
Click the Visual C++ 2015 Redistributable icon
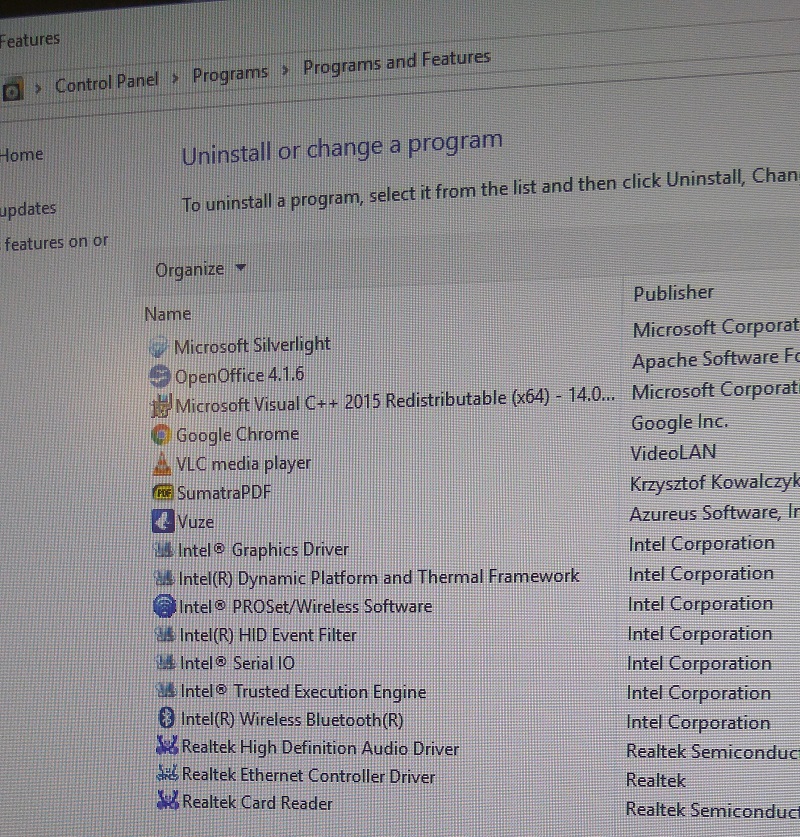[161, 406]
